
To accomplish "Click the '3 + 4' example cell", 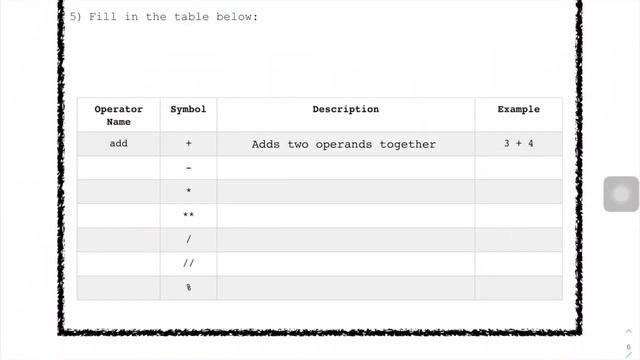I will [518, 144].
